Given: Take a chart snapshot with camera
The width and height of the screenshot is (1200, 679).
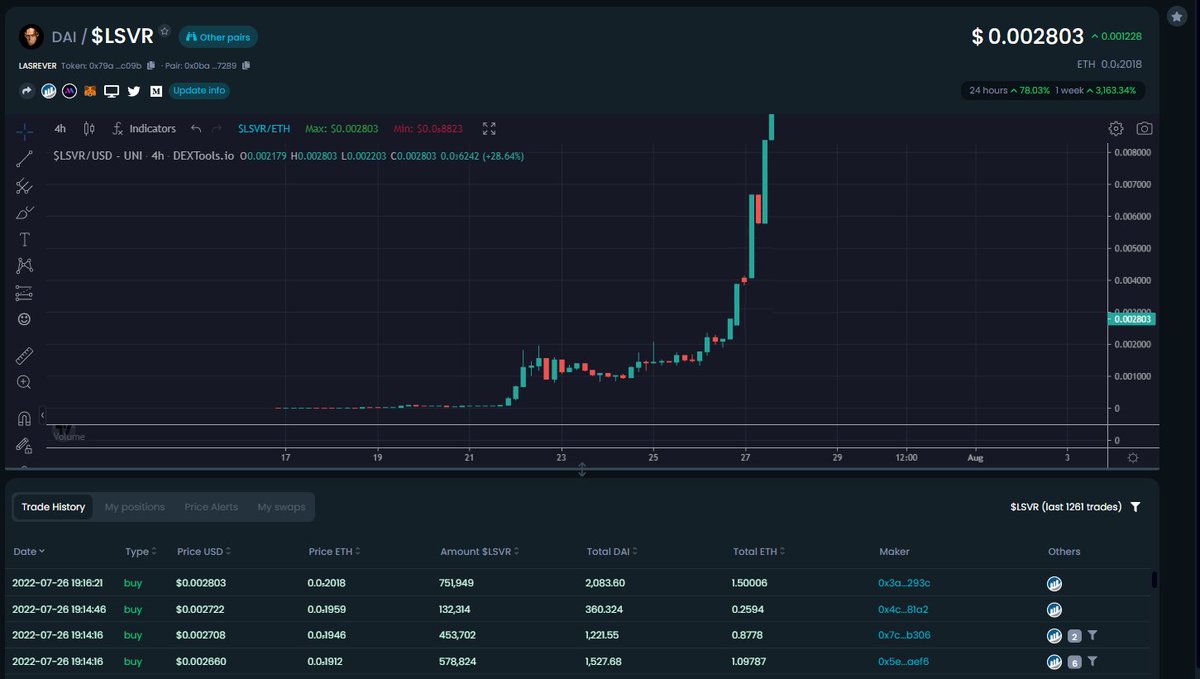Looking at the screenshot, I should pos(1144,129).
